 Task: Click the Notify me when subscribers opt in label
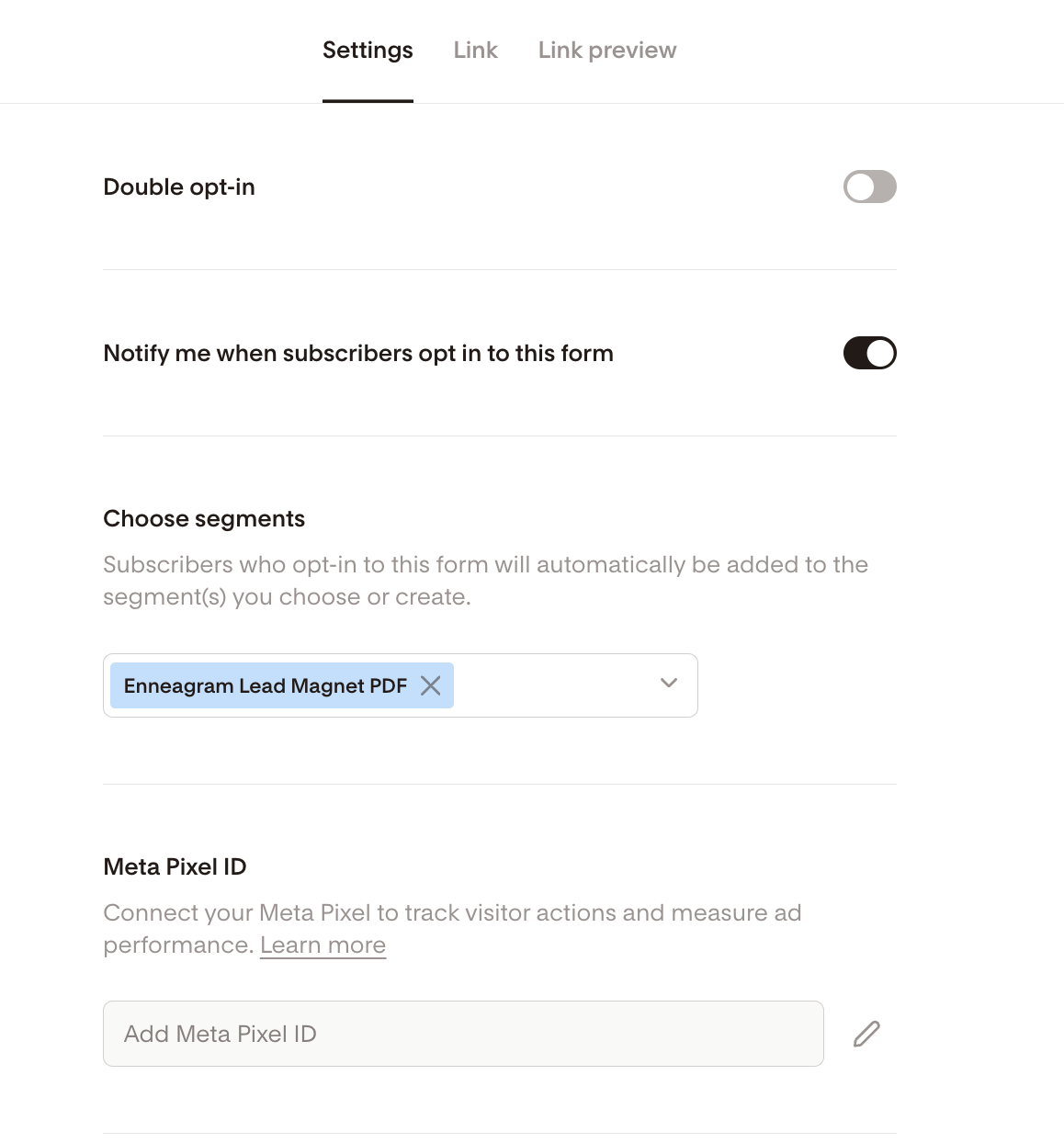pyautogui.click(x=358, y=354)
